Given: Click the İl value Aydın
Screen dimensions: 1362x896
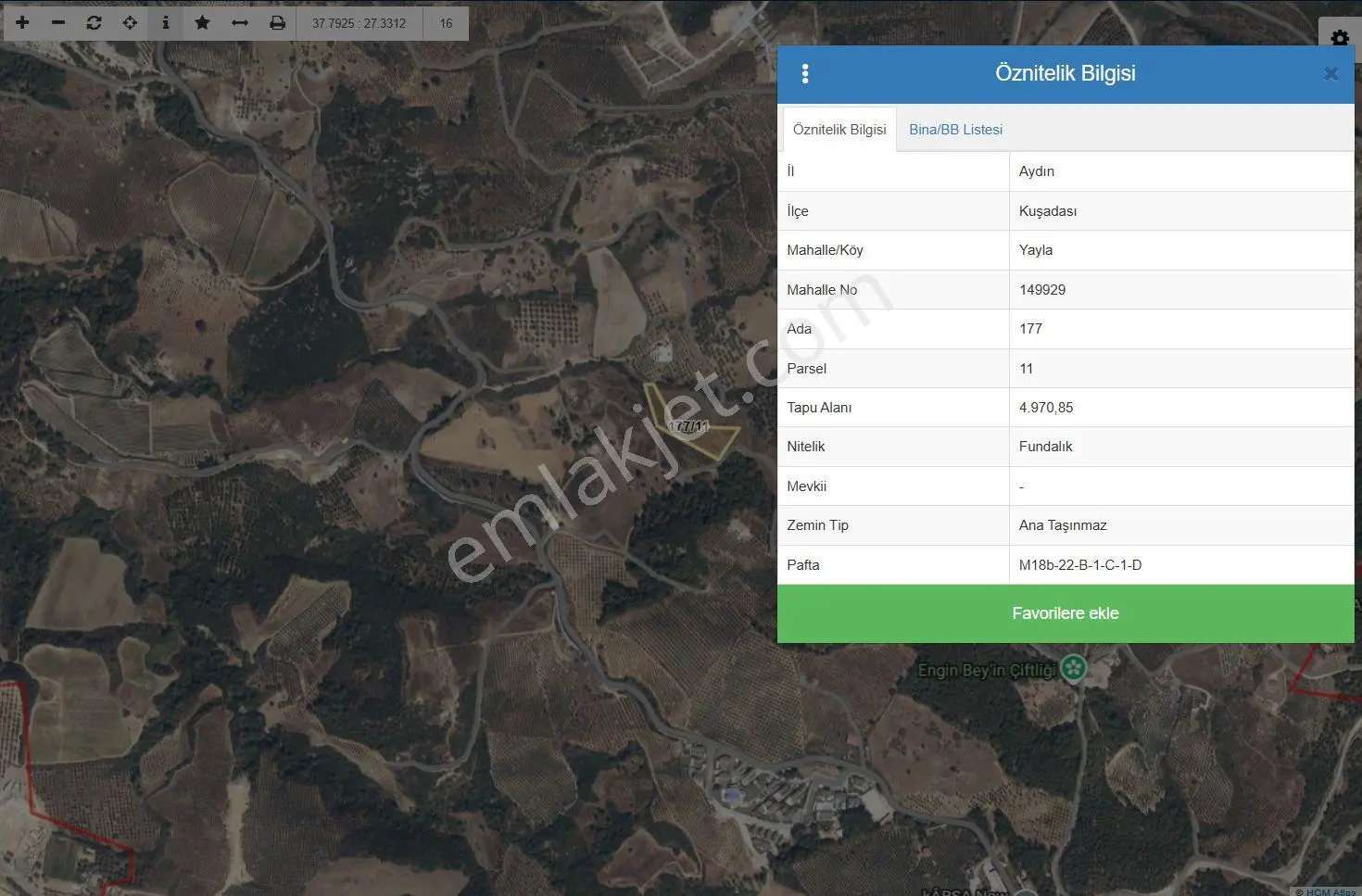Looking at the screenshot, I should [x=1037, y=171].
